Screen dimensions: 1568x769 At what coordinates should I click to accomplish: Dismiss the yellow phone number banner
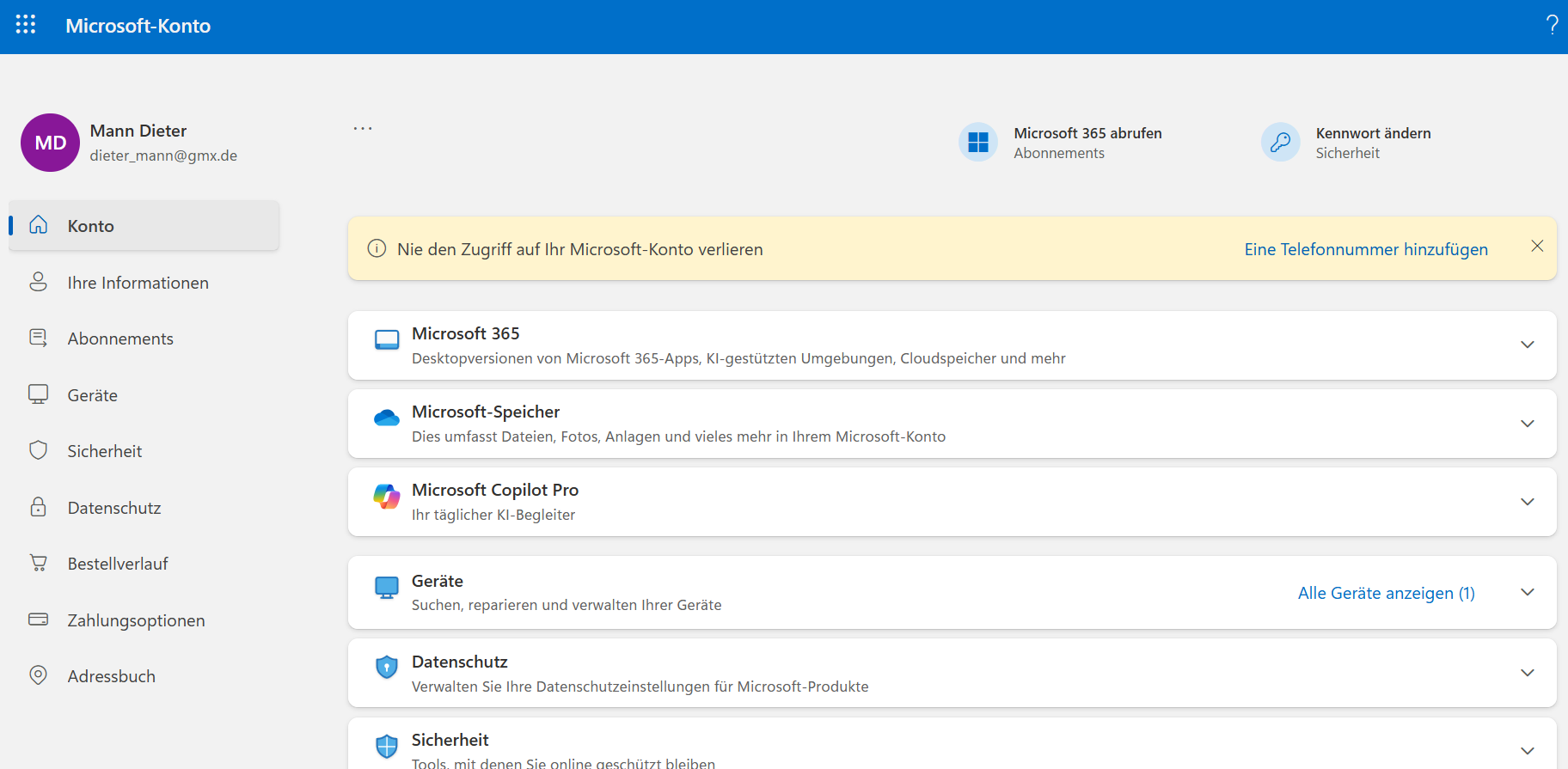click(x=1537, y=246)
